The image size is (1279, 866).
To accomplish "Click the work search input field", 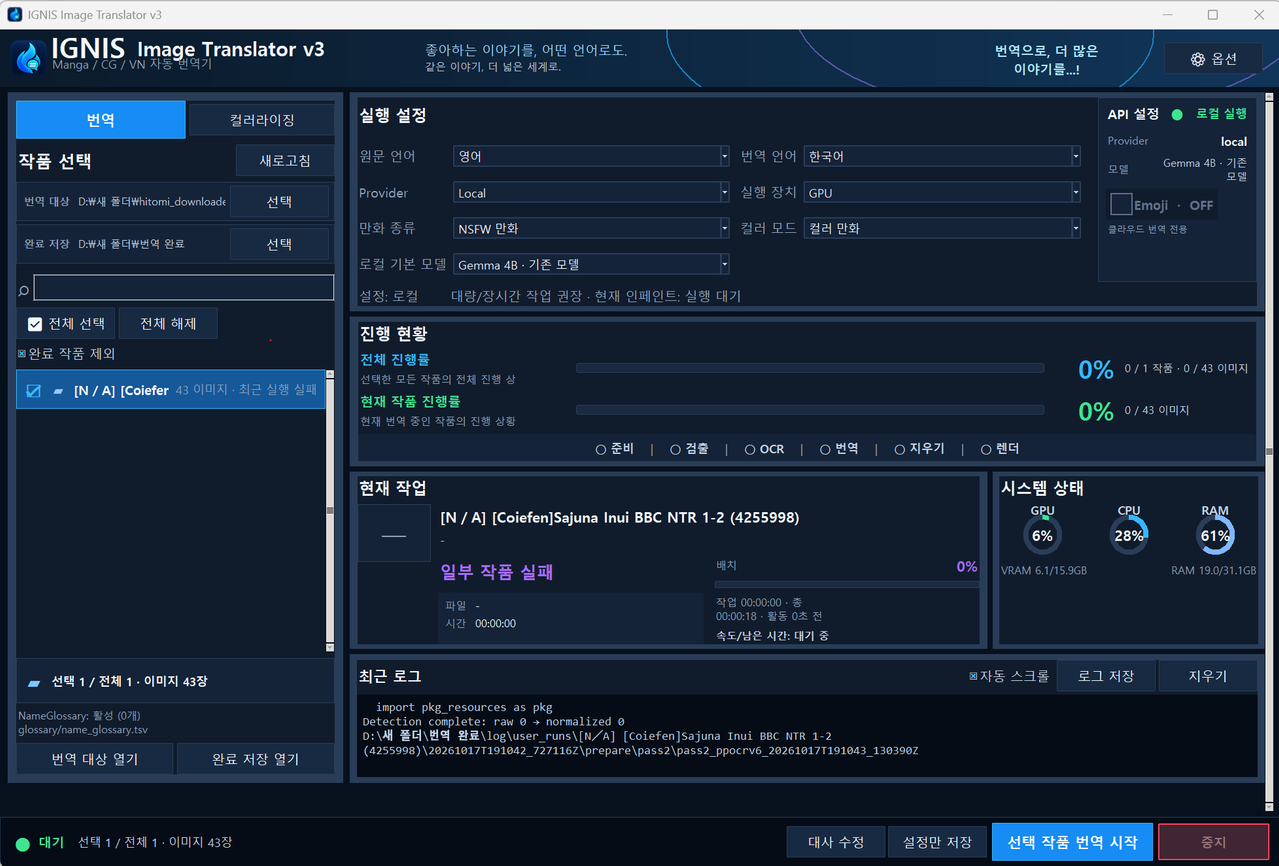I will [x=184, y=288].
